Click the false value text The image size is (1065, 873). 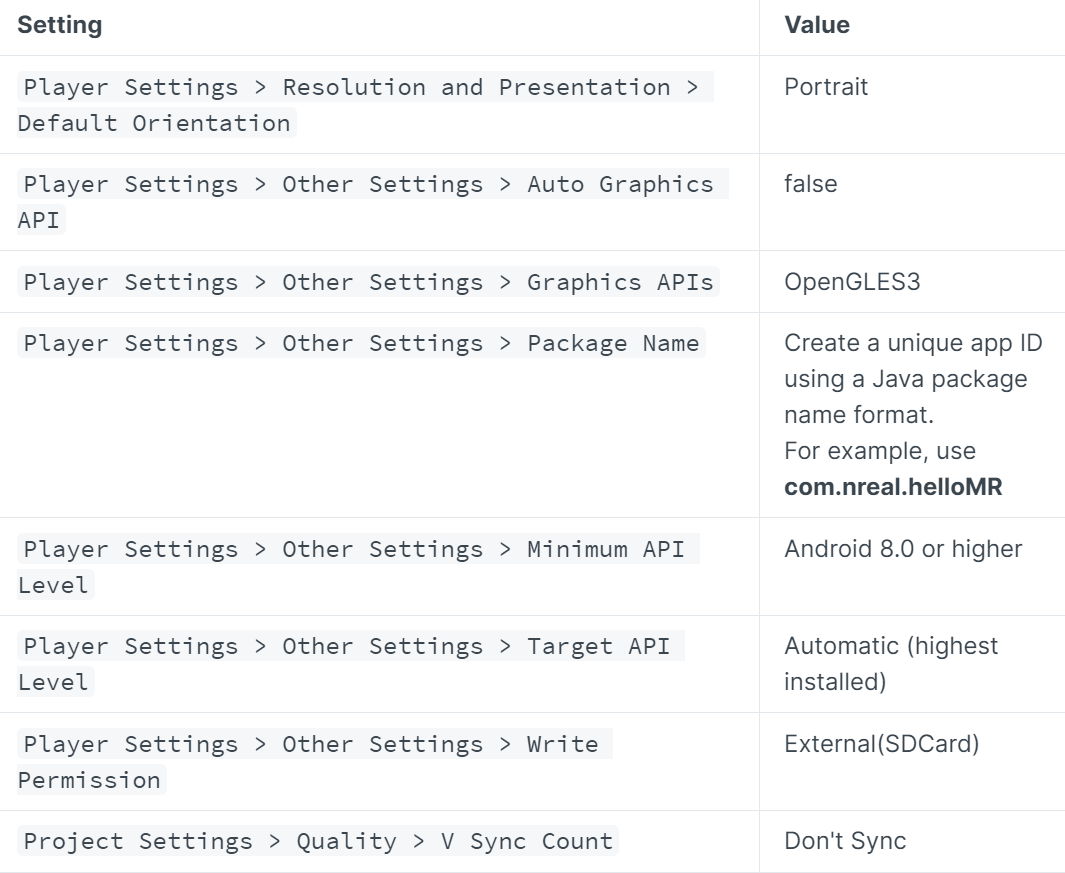click(x=811, y=184)
